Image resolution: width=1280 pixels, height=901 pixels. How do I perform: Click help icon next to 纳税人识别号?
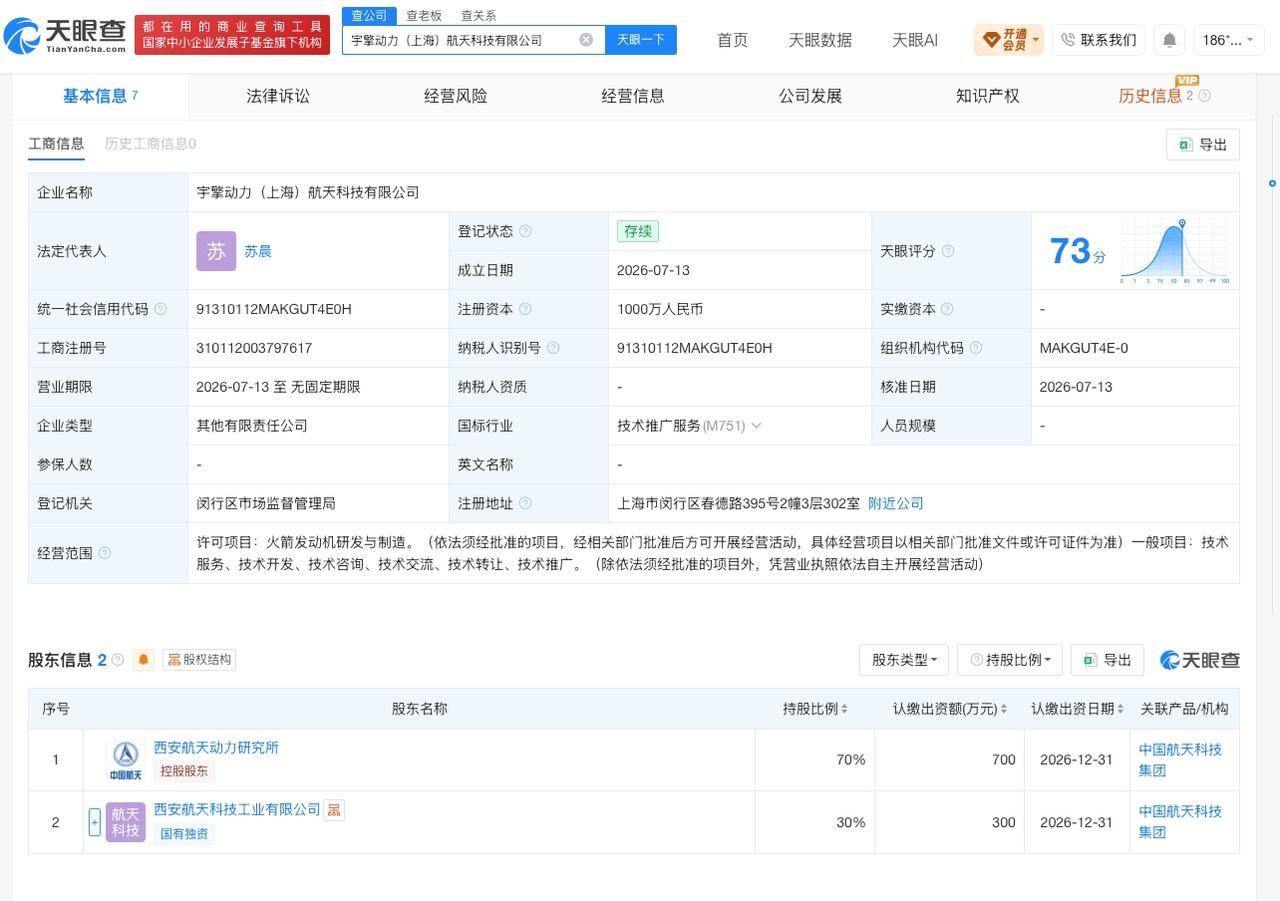[553, 348]
